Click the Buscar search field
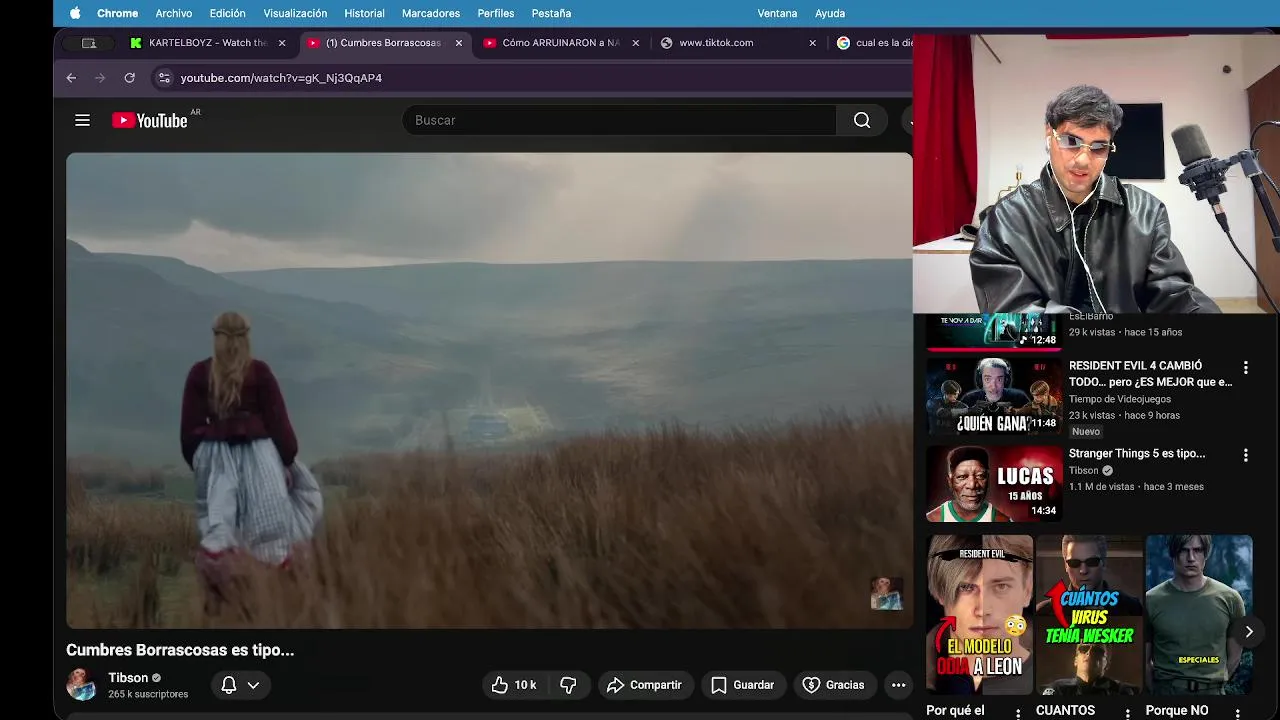Screen dimensions: 1280x720 tap(619, 120)
